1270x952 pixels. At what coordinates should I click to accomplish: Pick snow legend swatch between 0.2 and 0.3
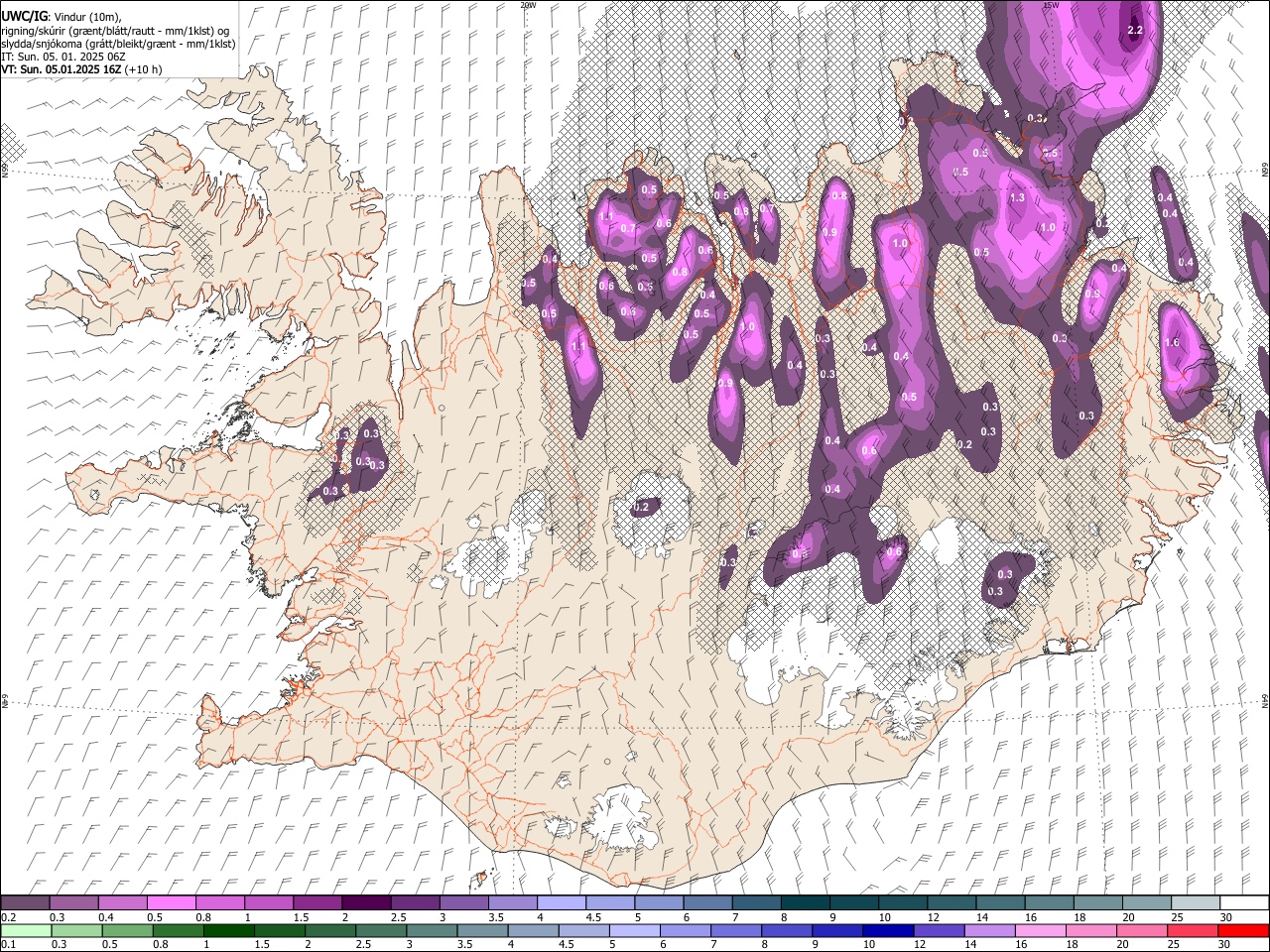click(25, 903)
